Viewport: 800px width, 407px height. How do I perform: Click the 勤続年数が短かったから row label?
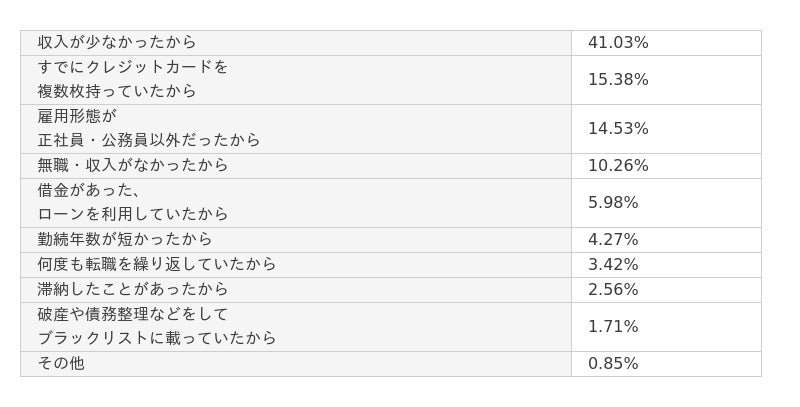pyautogui.click(x=125, y=240)
